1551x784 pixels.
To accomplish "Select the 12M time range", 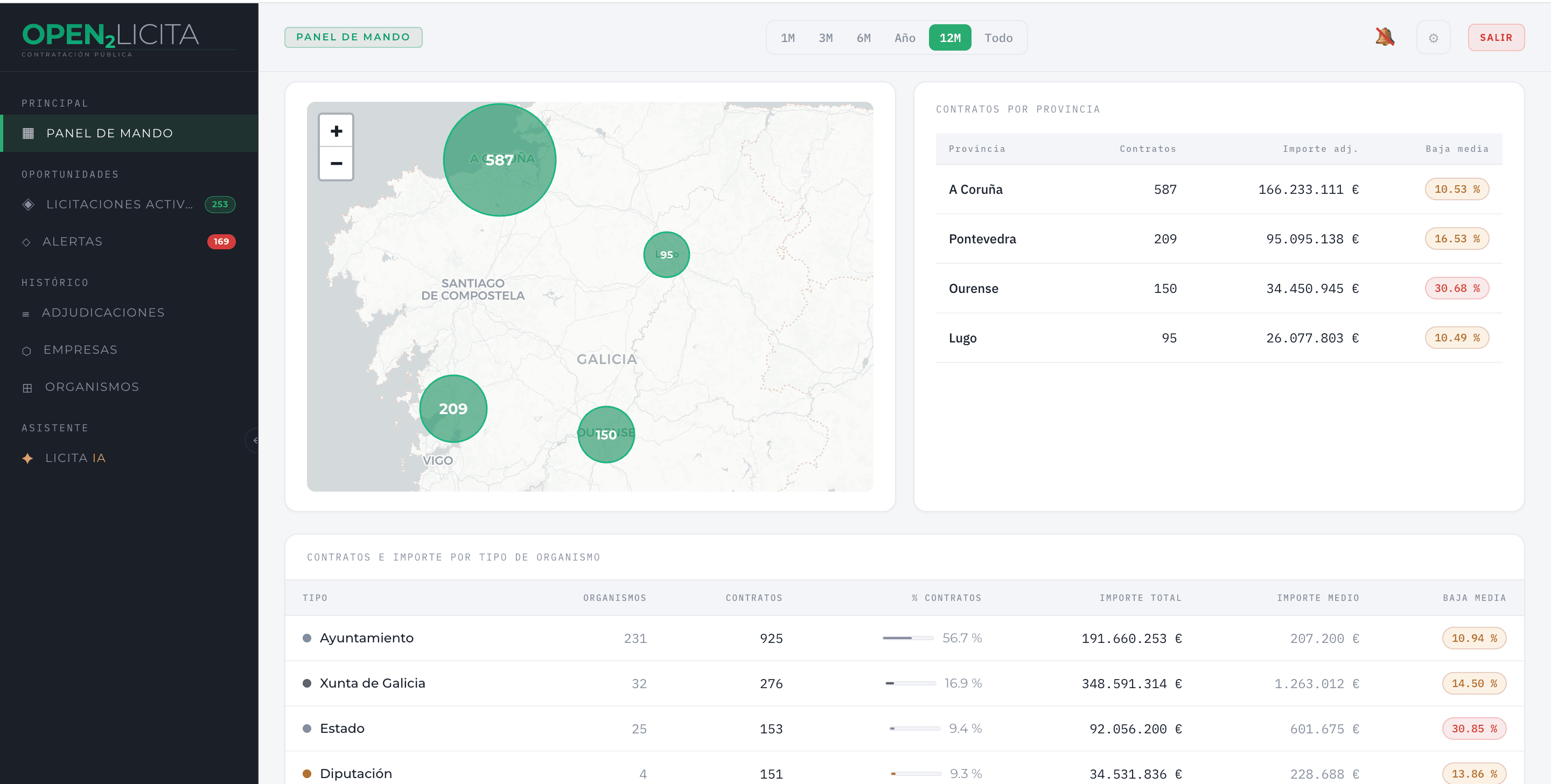I will pyautogui.click(x=949, y=38).
